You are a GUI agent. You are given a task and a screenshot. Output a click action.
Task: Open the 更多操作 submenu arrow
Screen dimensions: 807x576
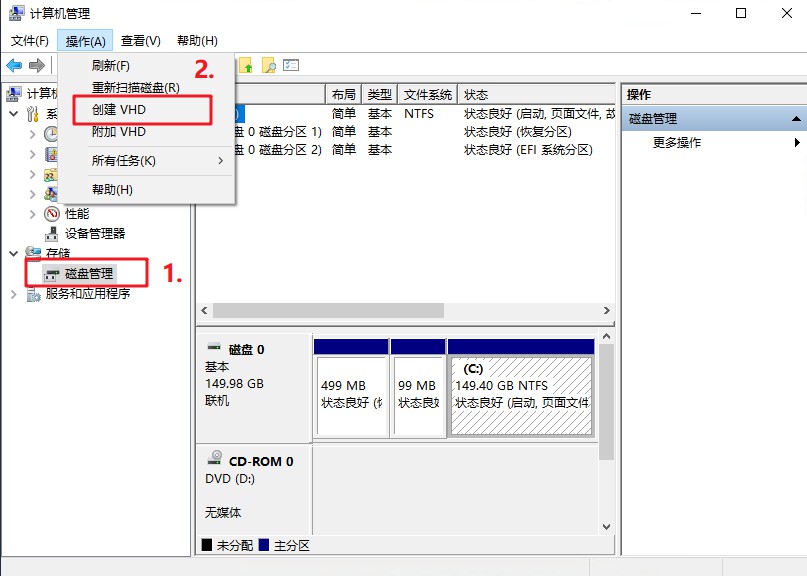click(797, 142)
